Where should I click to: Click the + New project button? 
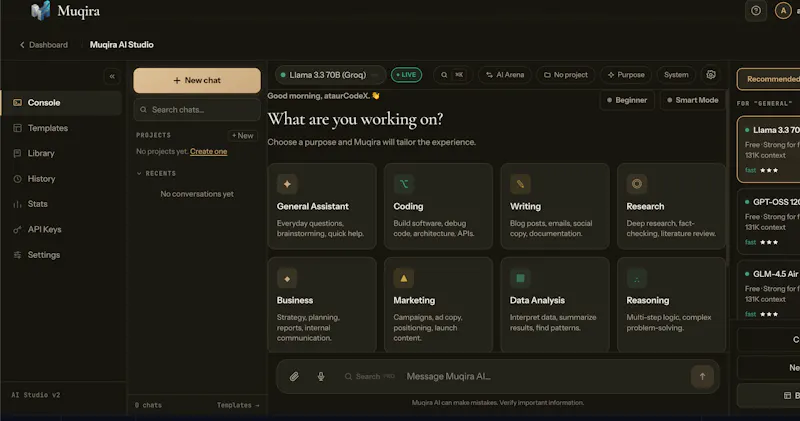pos(242,135)
